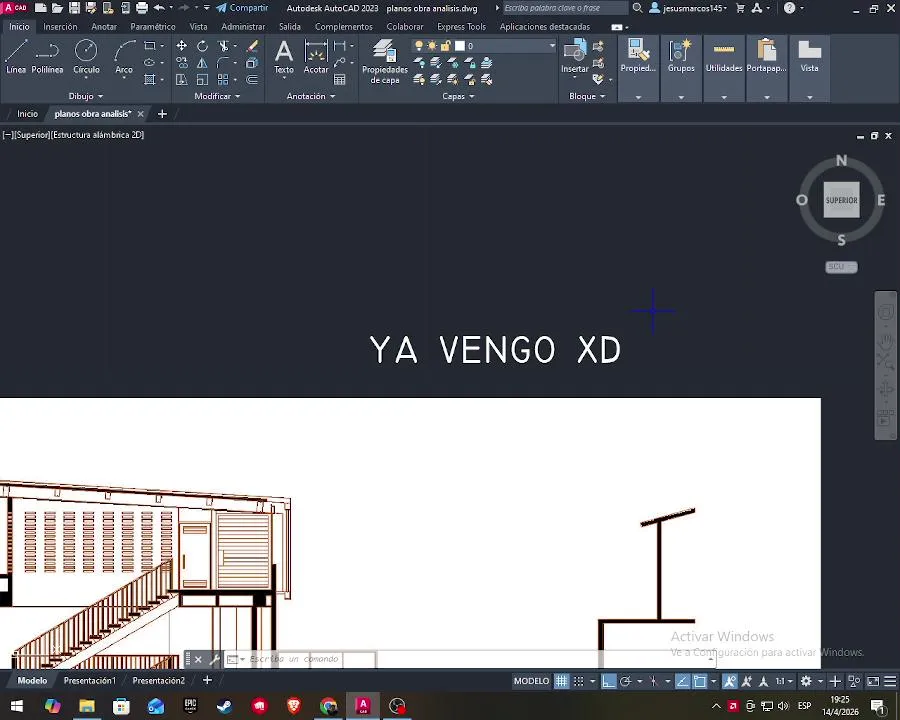Image resolution: width=900 pixels, height=720 pixels.
Task: Open the Anotar ribbon tab
Action: 104,26
